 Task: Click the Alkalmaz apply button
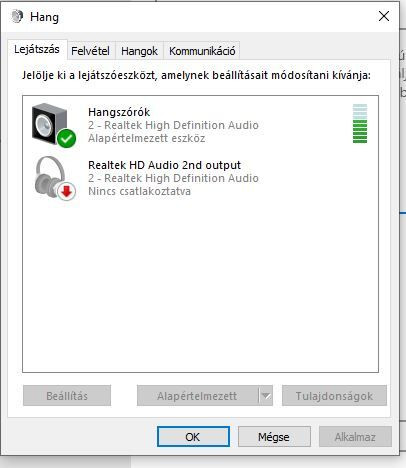pyautogui.click(x=355, y=437)
